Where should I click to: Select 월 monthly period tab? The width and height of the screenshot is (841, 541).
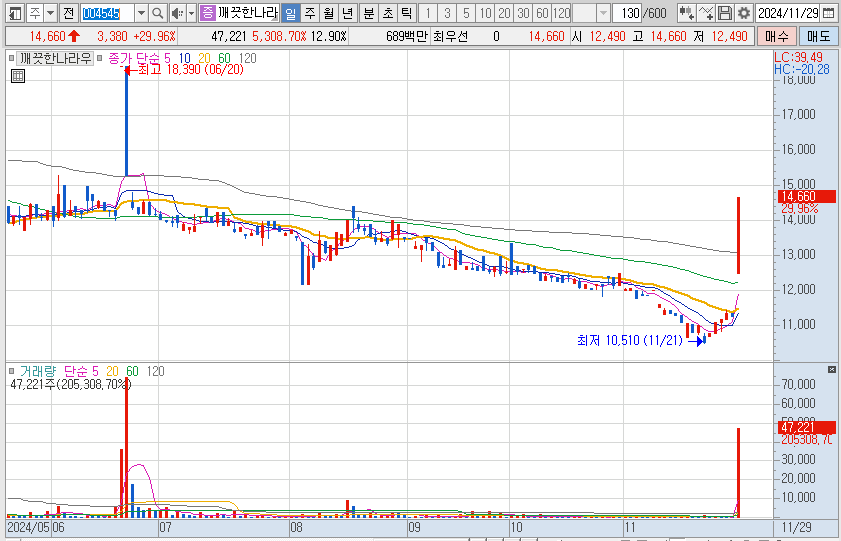(329, 13)
